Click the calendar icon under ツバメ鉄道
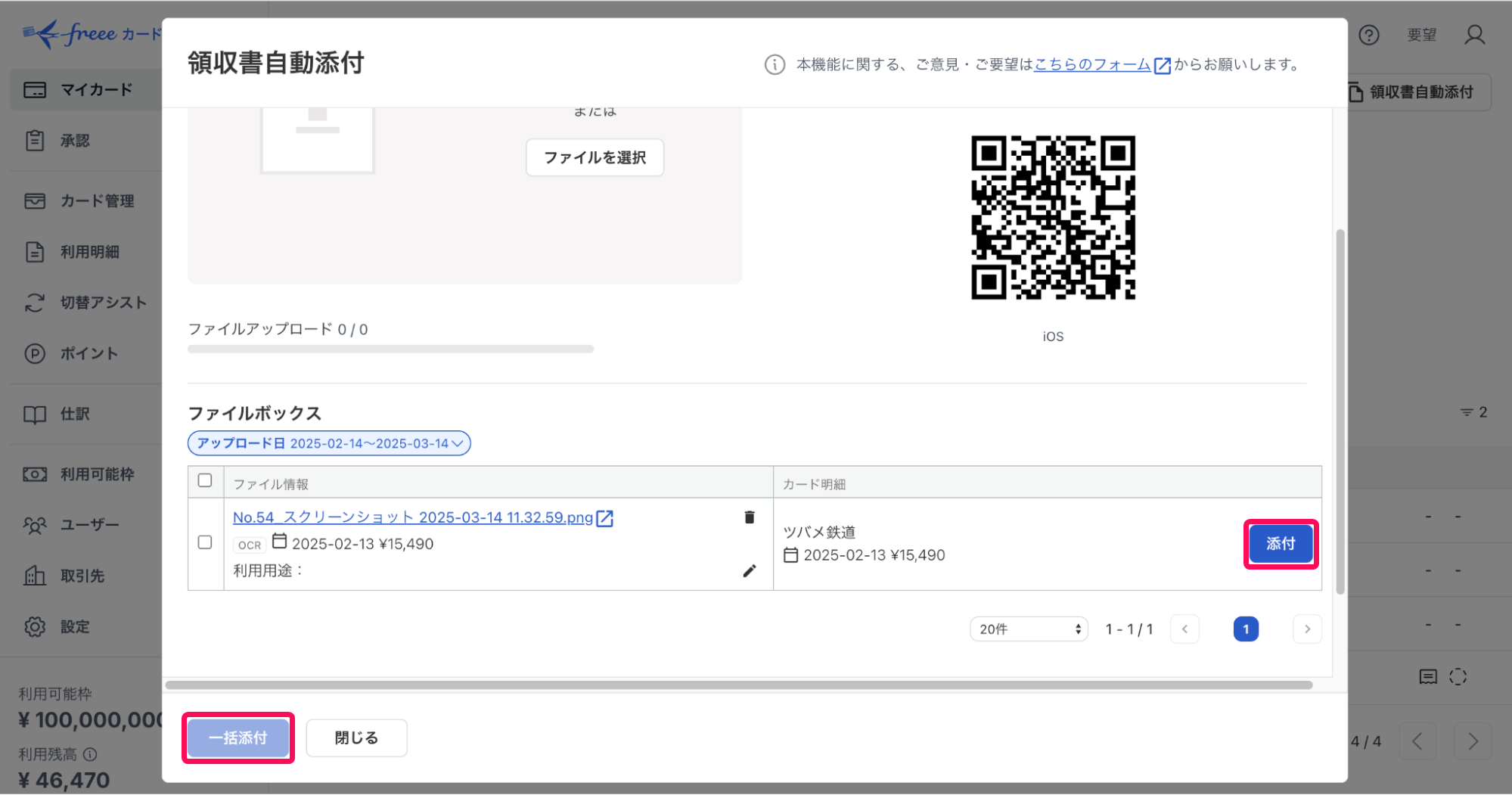1512x795 pixels. 791,555
